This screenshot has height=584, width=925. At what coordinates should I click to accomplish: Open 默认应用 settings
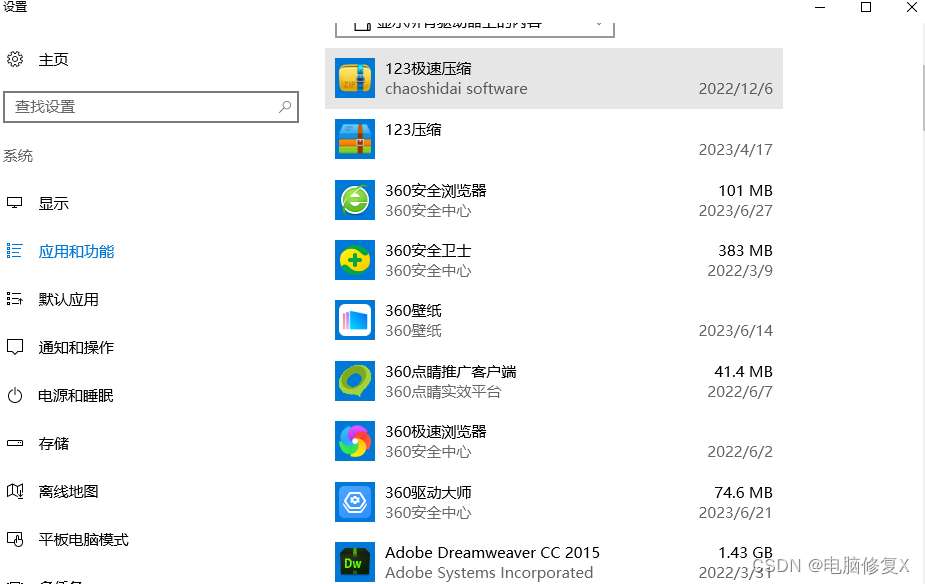[68, 300]
